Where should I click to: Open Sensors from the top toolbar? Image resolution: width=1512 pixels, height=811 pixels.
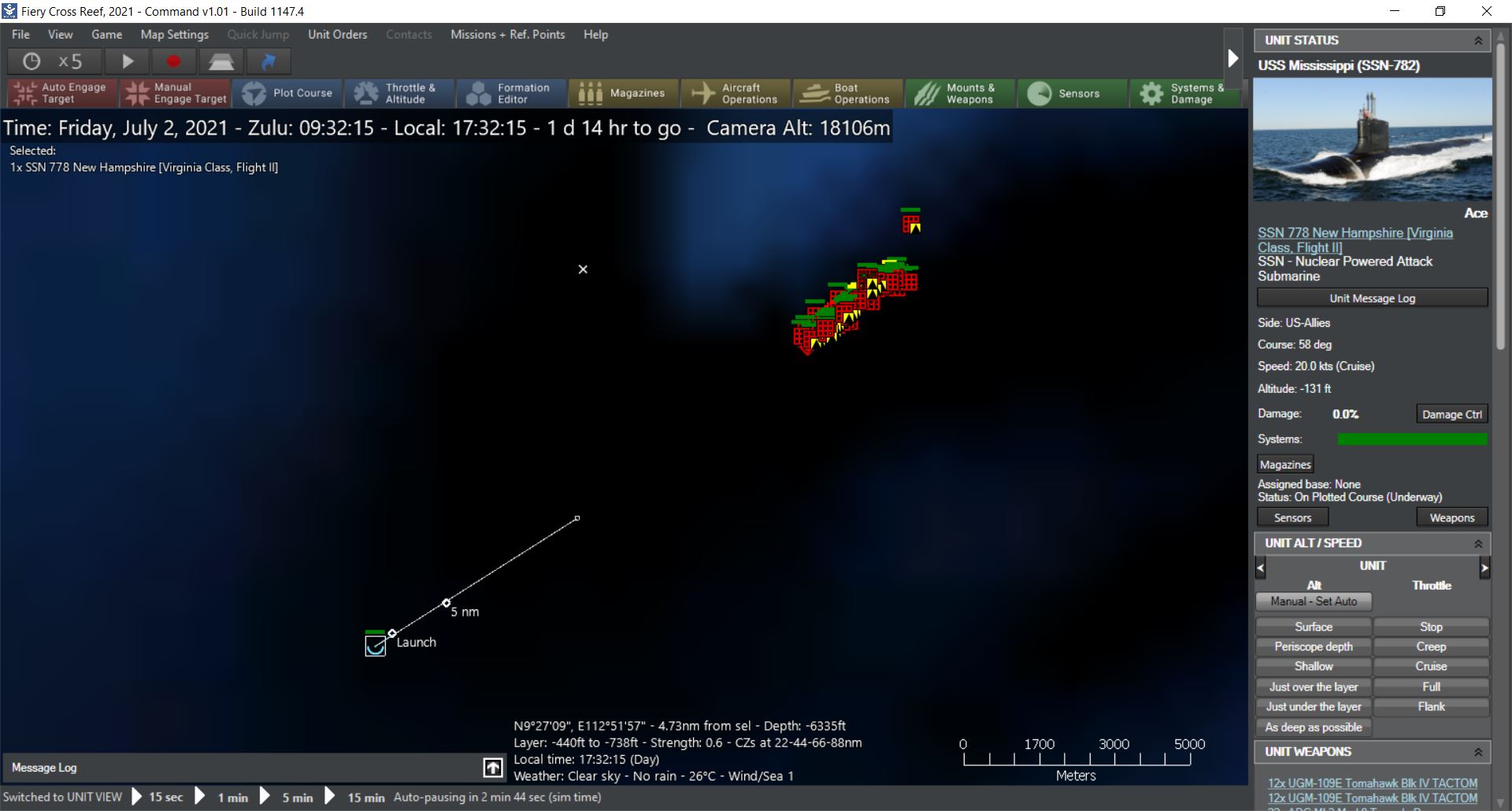(1072, 93)
